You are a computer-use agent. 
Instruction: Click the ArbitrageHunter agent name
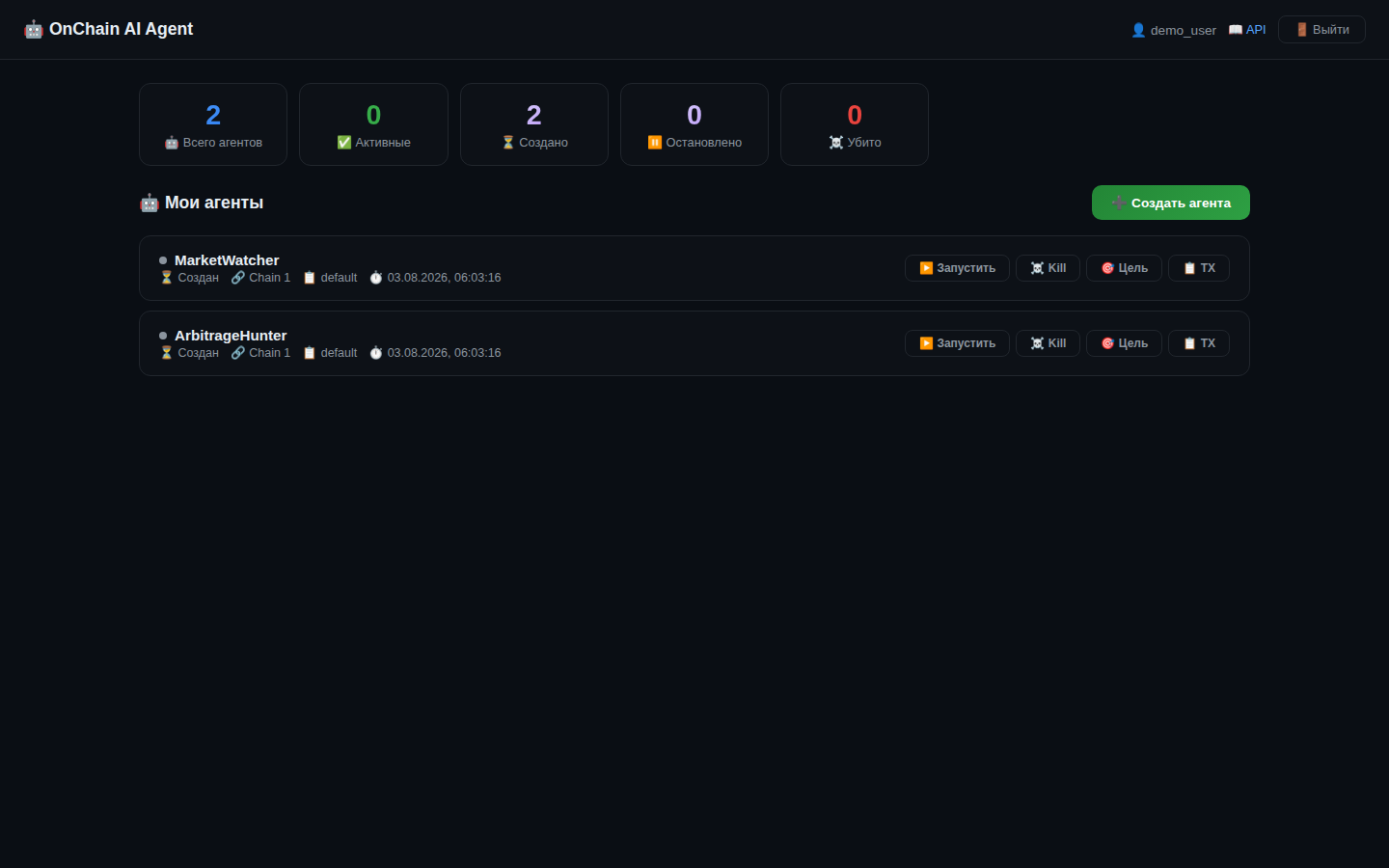[231, 336]
